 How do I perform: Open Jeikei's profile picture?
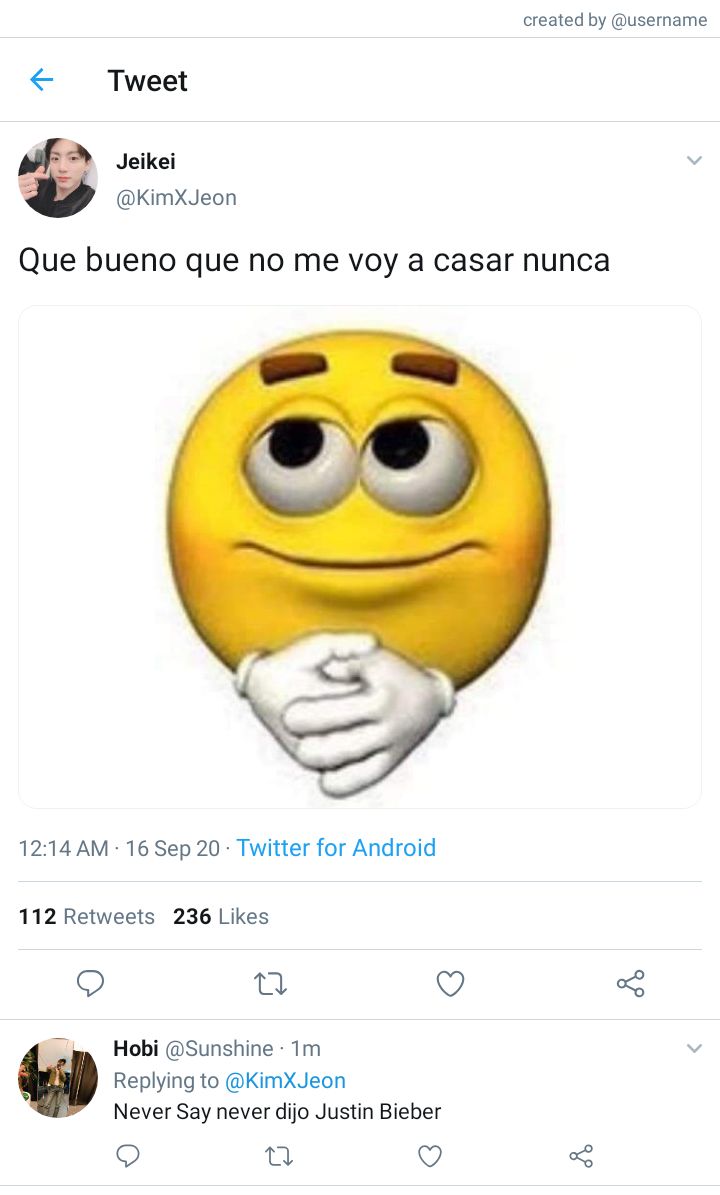tap(58, 178)
